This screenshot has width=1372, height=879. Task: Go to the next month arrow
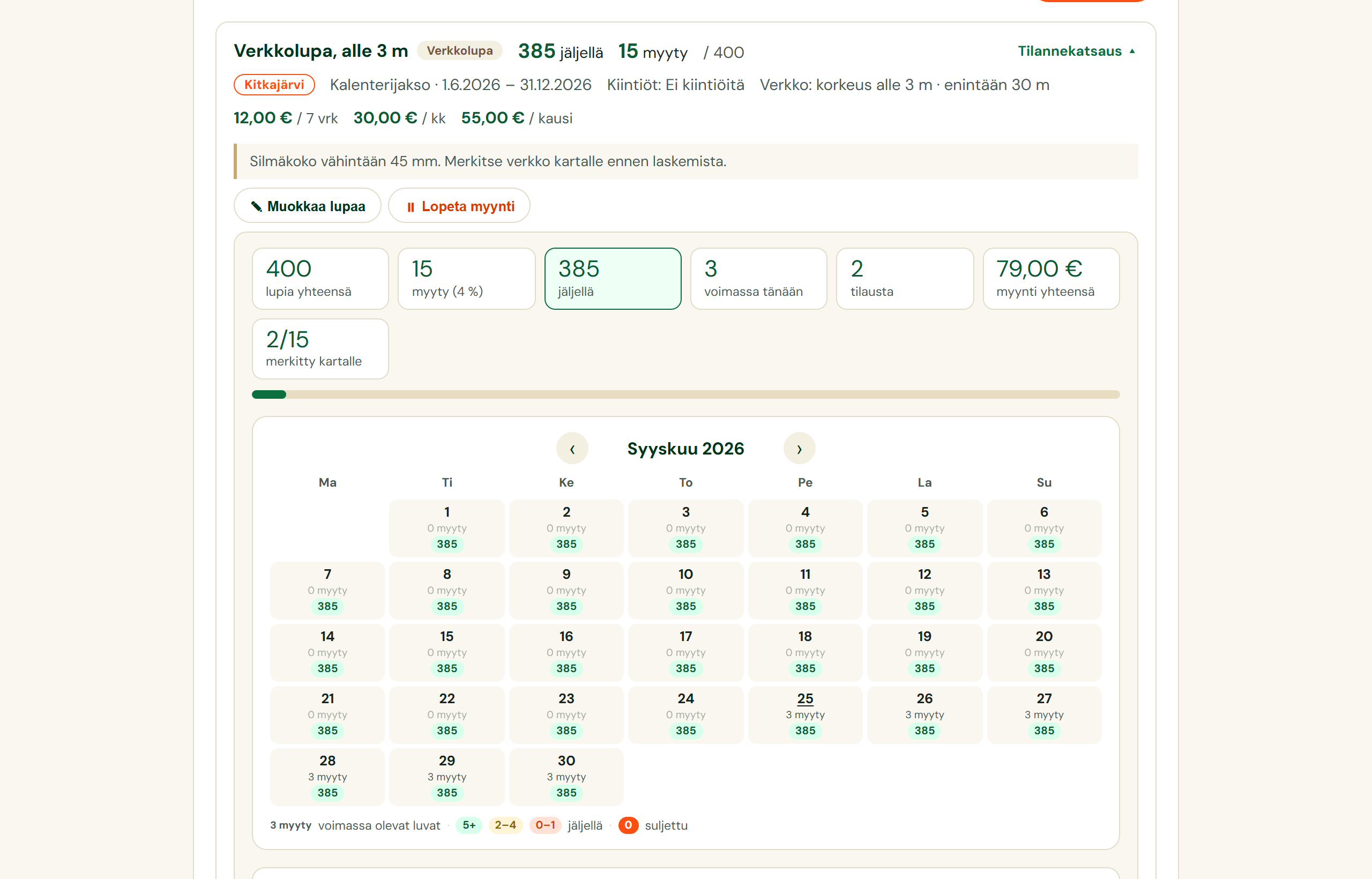[x=800, y=449]
